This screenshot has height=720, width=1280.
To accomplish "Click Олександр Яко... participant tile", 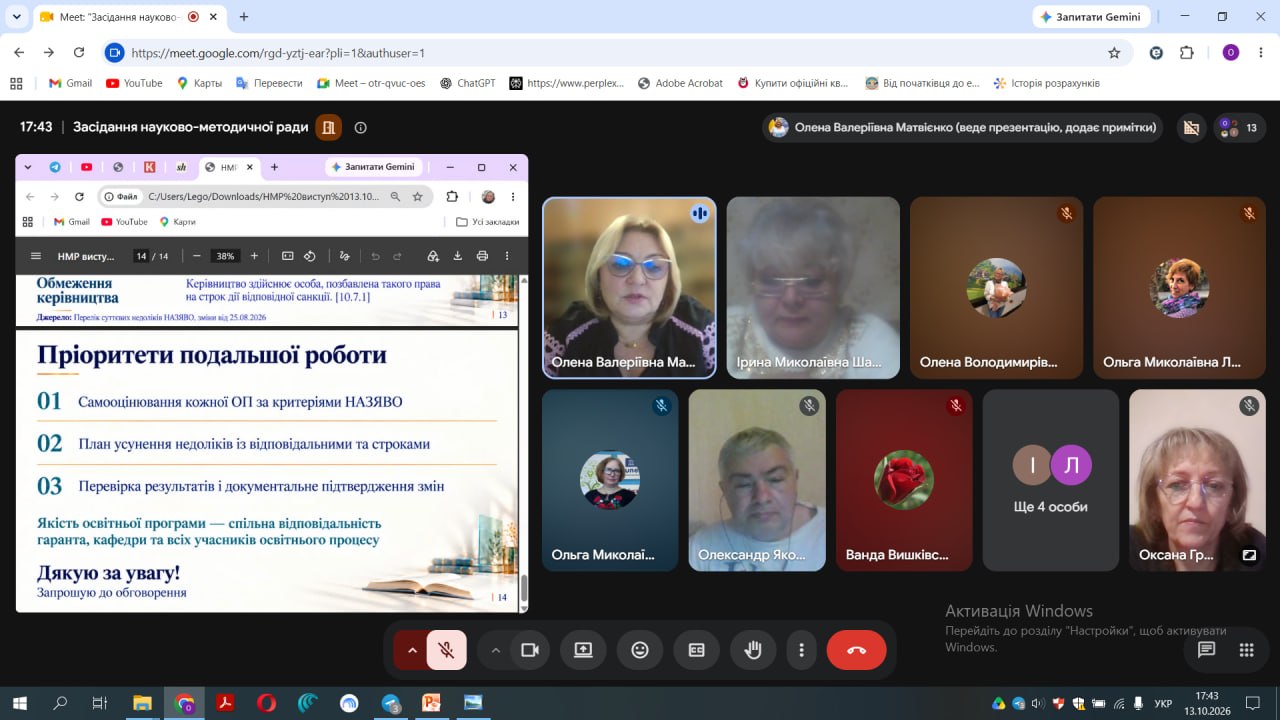I will [757, 480].
